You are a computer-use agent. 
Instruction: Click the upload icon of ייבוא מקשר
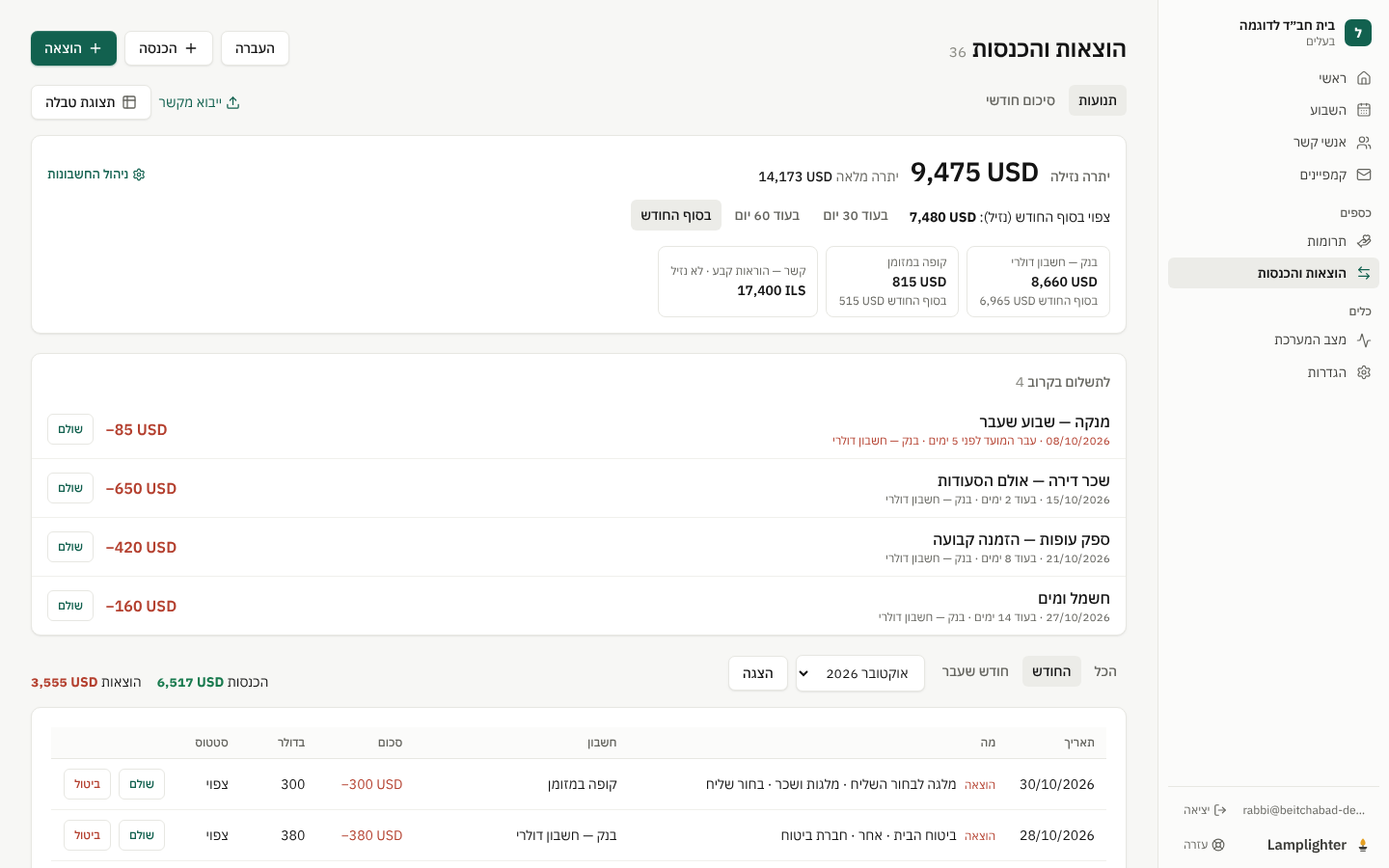232,102
